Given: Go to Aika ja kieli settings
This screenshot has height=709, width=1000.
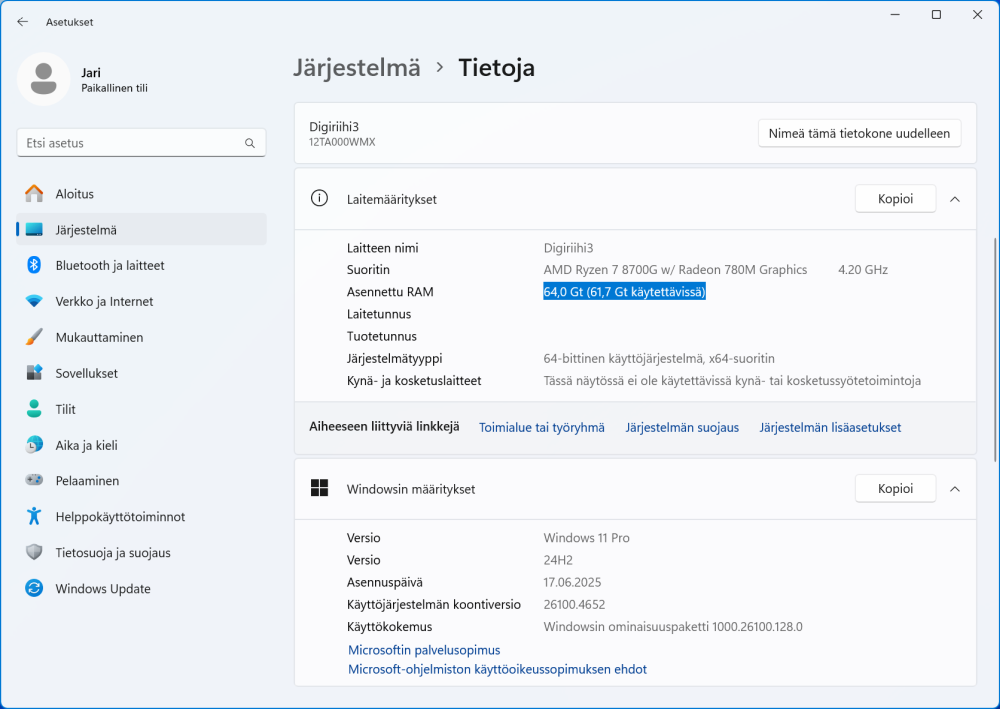Looking at the screenshot, I should pyautogui.click(x=86, y=446).
